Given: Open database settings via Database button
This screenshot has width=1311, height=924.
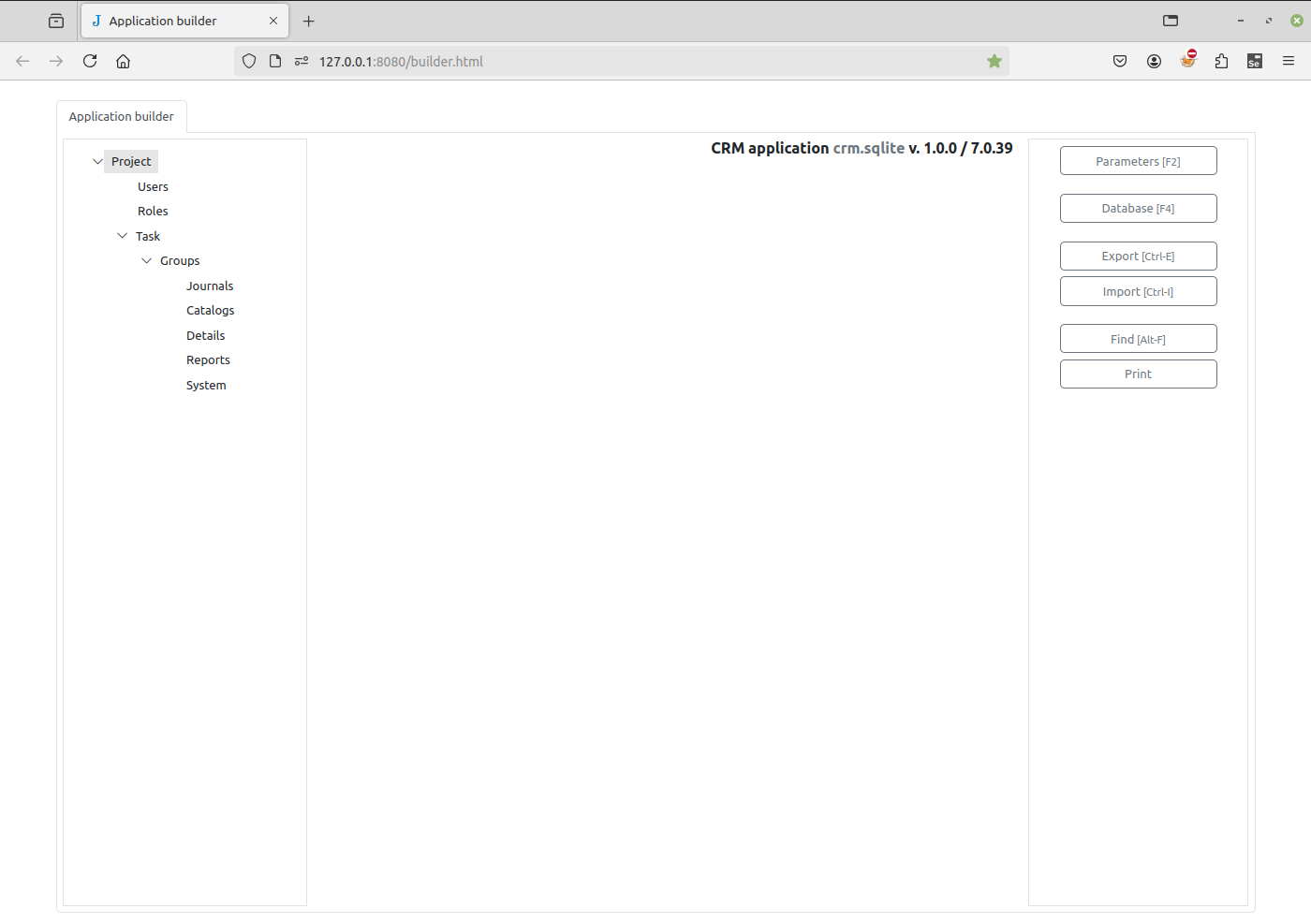Looking at the screenshot, I should pos(1138,208).
